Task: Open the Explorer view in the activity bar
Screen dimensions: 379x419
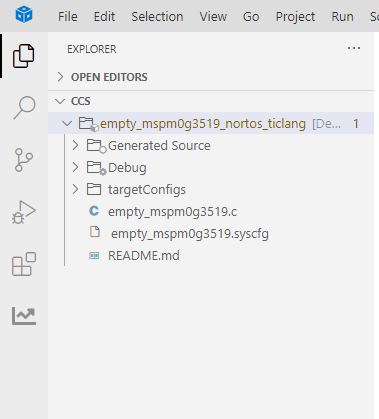Action: coord(24,56)
